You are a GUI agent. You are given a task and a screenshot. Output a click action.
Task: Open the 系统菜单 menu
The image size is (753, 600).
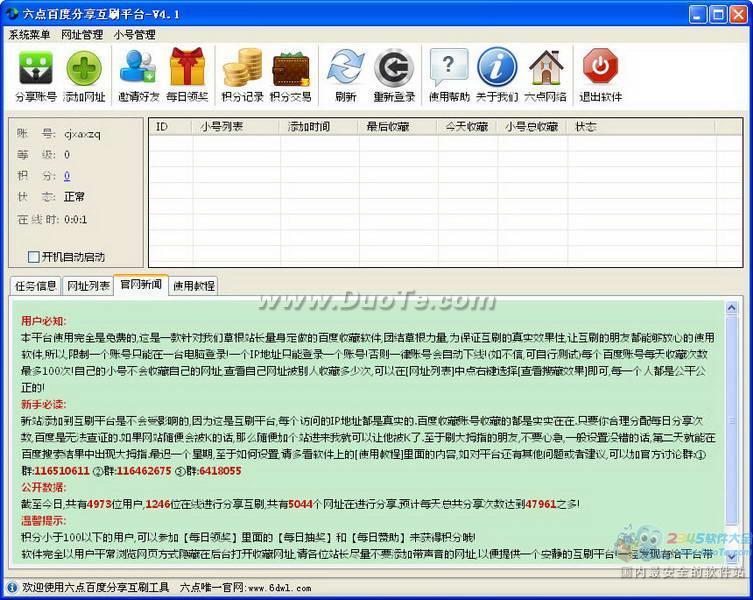pyautogui.click(x=29, y=35)
